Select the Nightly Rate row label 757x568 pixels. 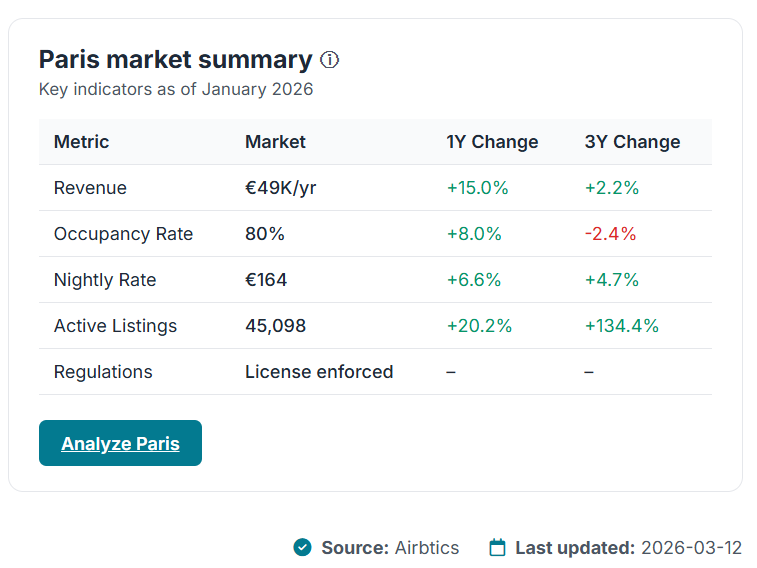[105, 280]
